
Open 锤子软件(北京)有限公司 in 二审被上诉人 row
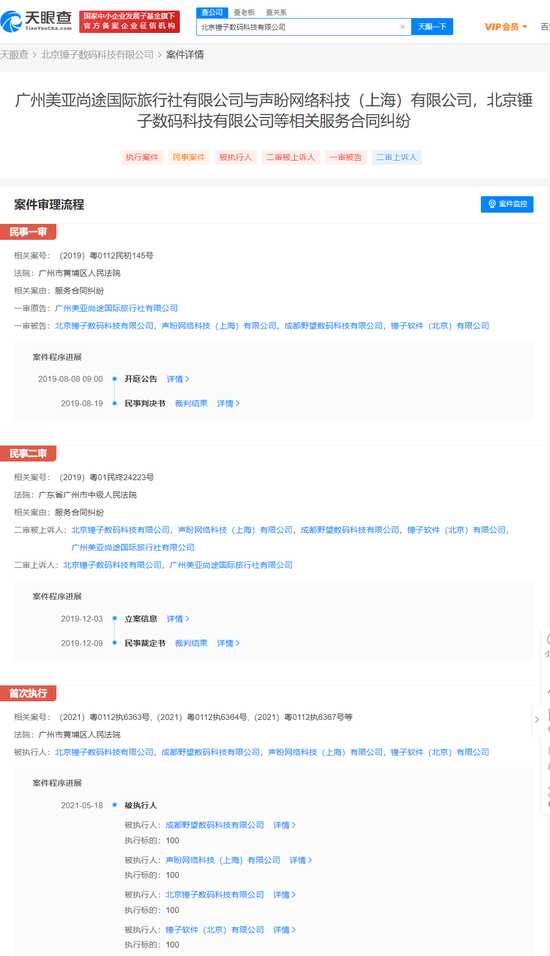[457, 530]
